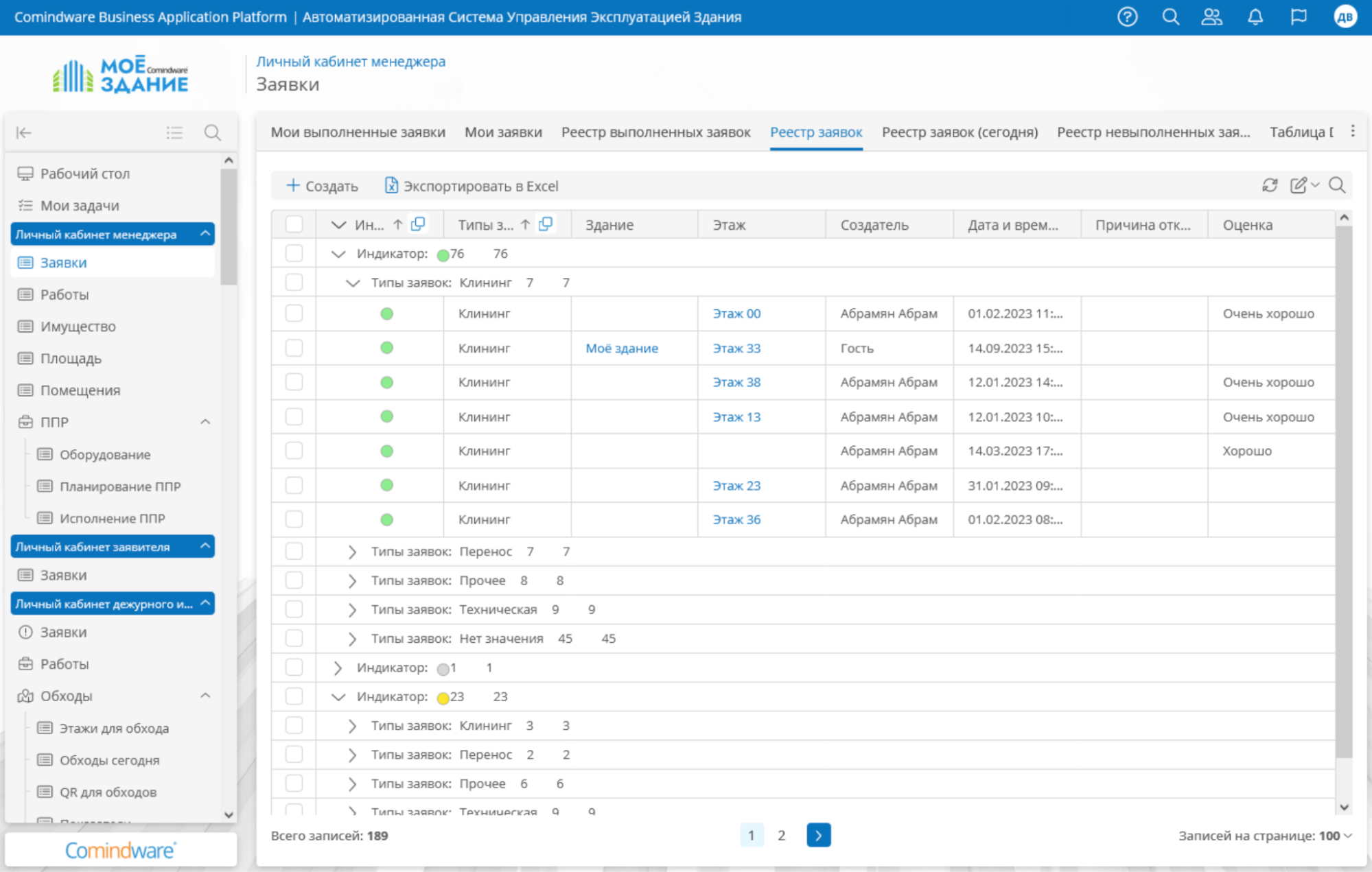Check the Типы заявок: Перенос 7 row
Viewport: 1372px width, 872px height.
pos(294,552)
